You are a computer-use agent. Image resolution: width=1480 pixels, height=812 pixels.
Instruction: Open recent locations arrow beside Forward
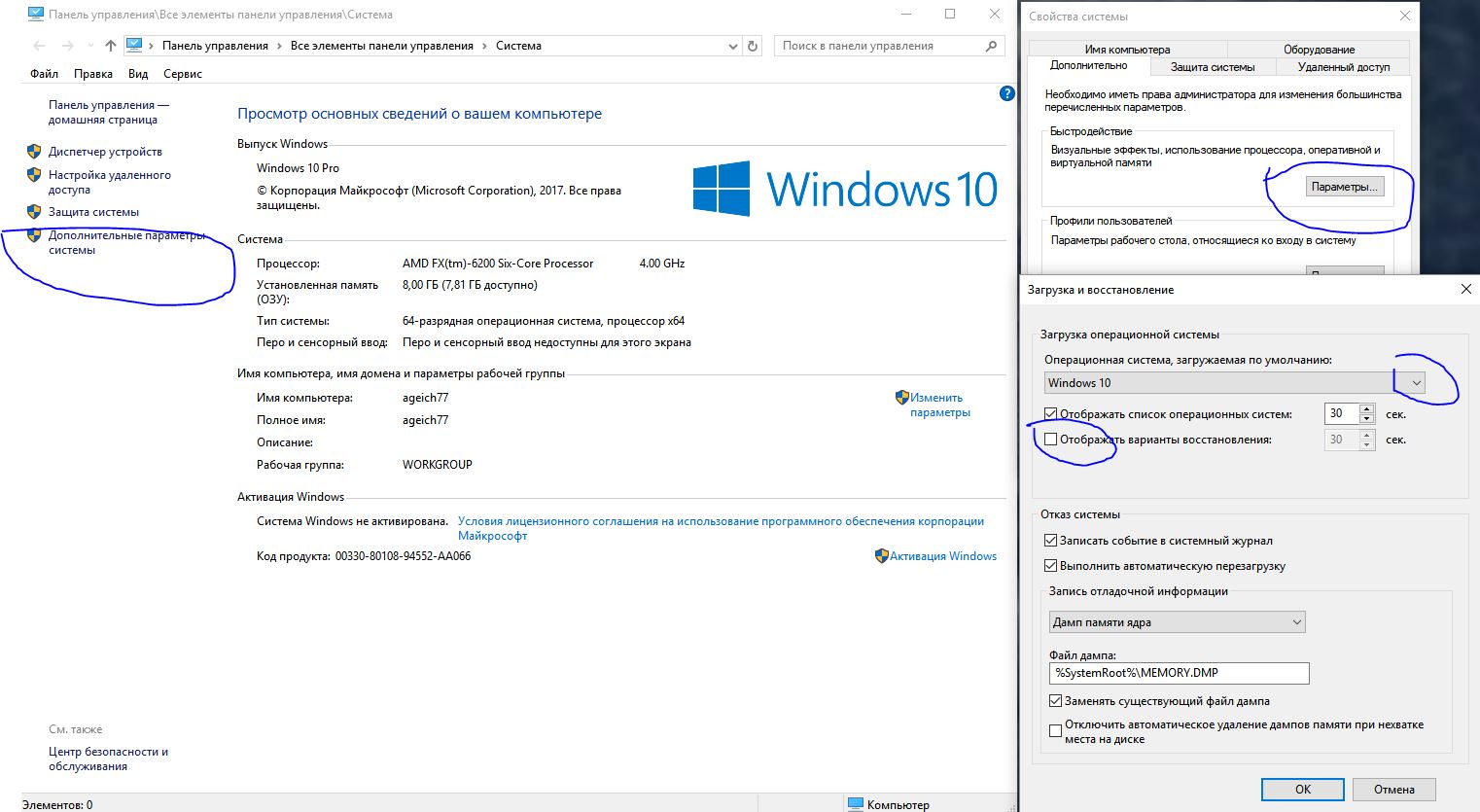[90, 46]
